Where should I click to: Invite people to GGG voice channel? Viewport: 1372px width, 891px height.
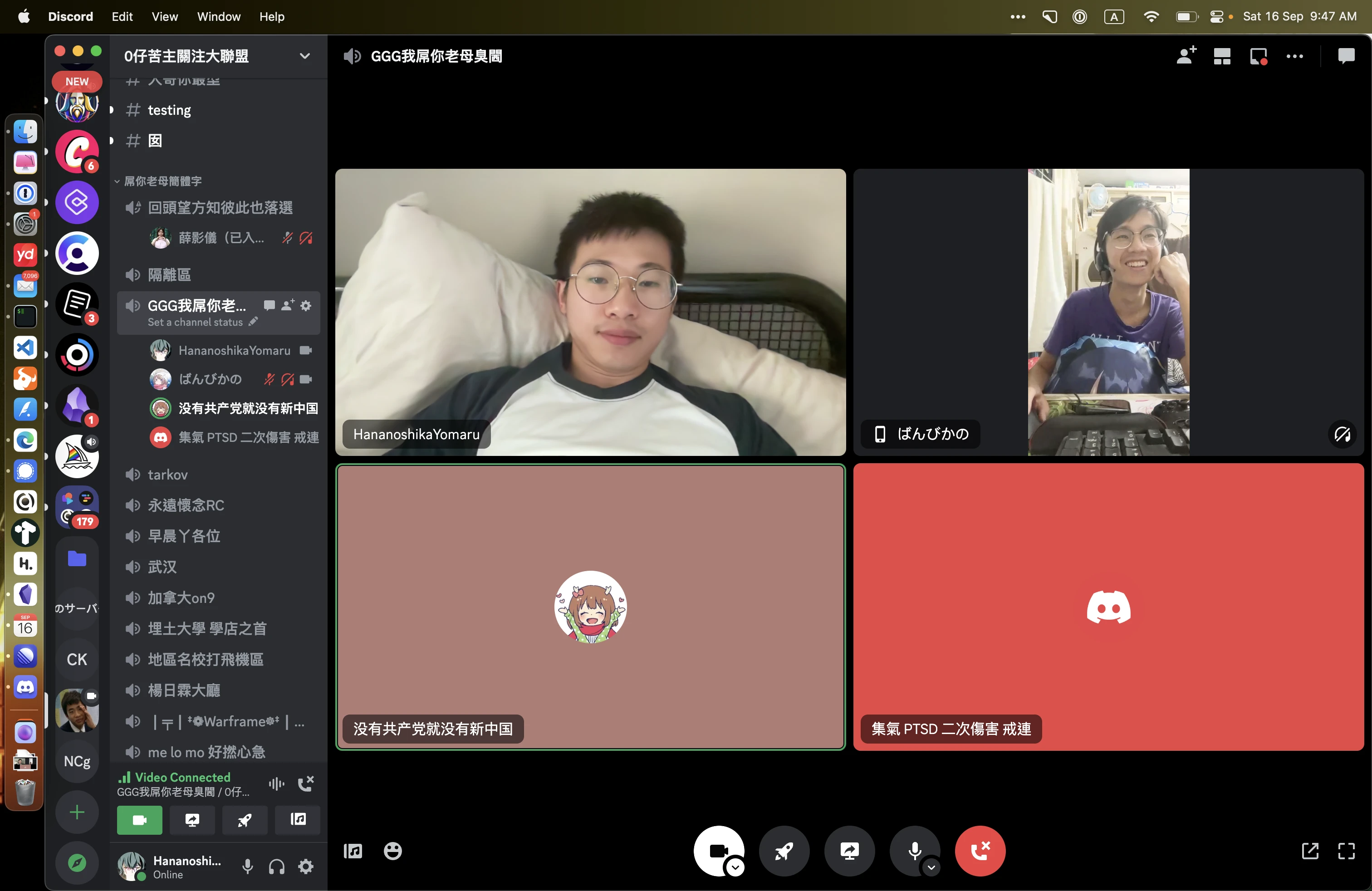[x=288, y=305]
